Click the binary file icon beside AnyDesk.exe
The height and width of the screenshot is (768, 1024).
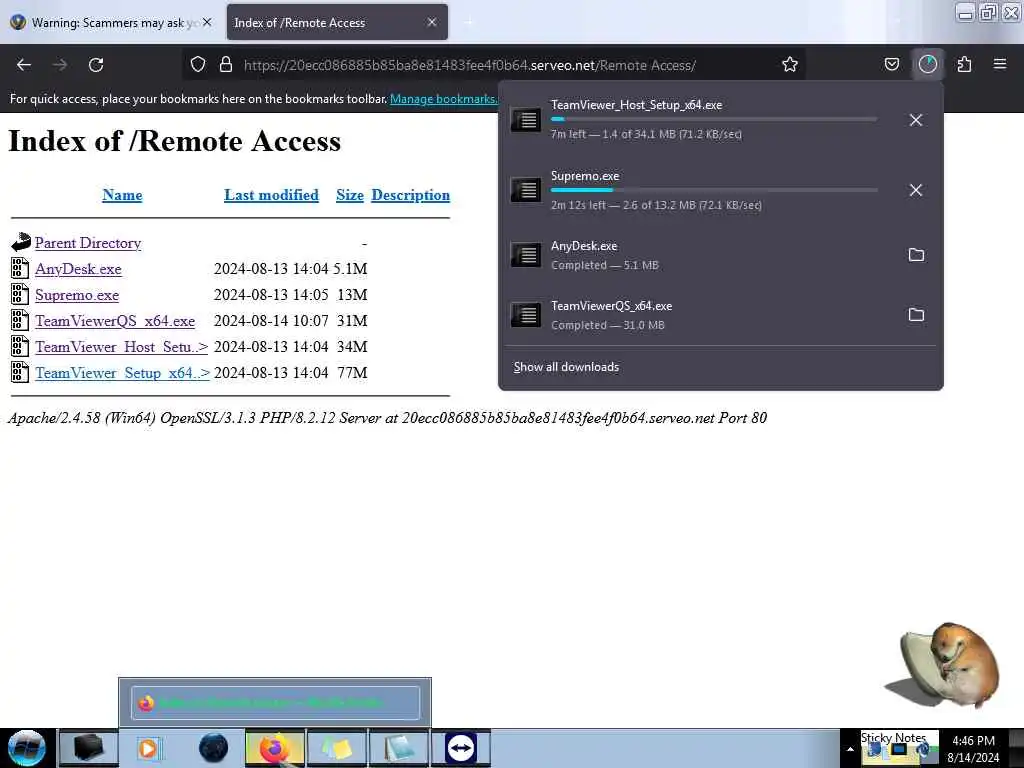pos(20,268)
